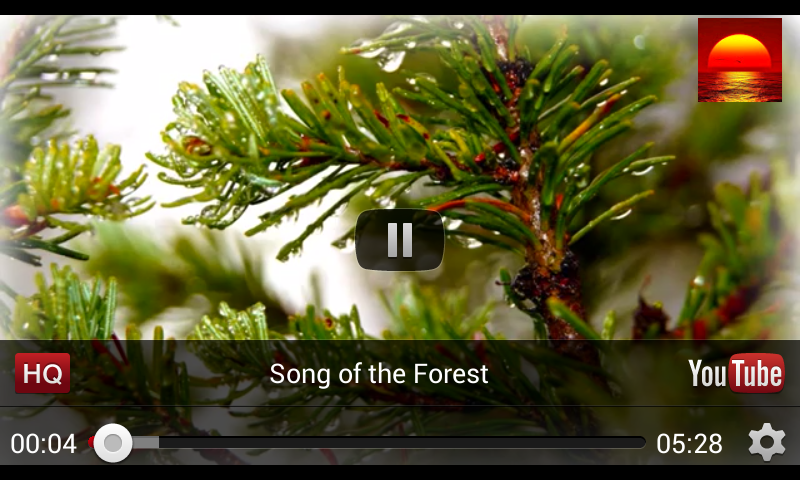Open the settings gear icon
The height and width of the screenshot is (480, 800).
point(767,442)
